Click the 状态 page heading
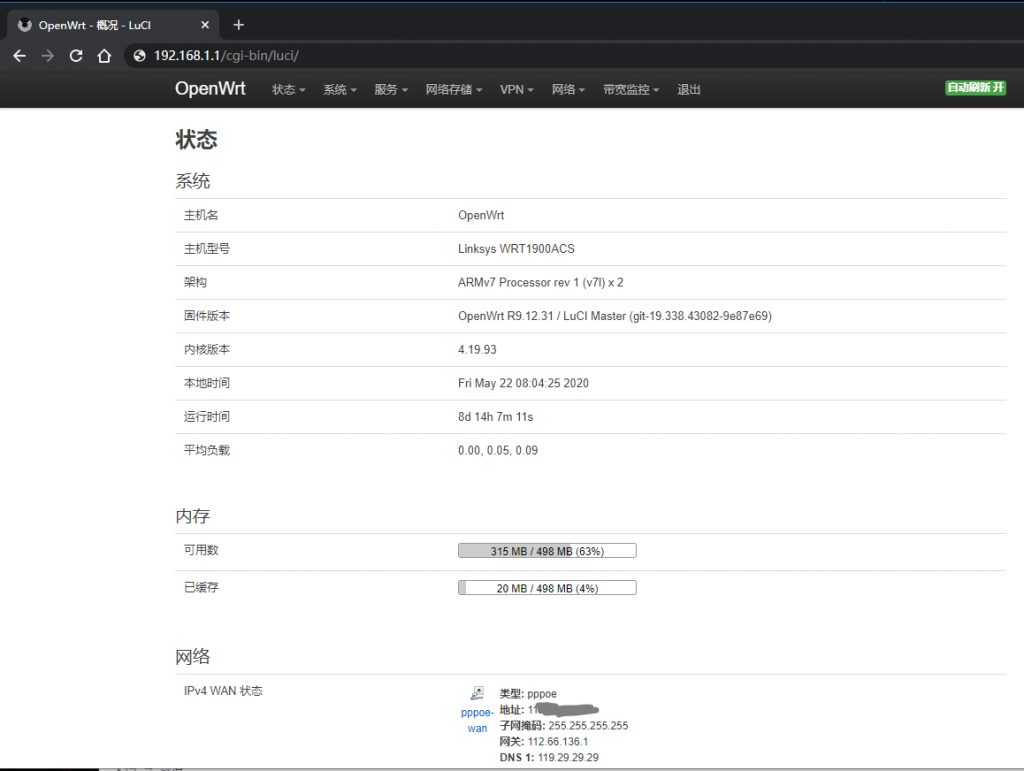The width and height of the screenshot is (1024, 771). pyautogui.click(x=197, y=140)
